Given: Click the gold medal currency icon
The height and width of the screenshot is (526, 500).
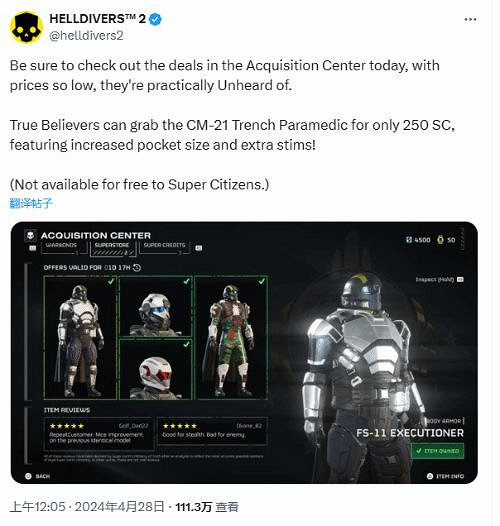Looking at the screenshot, I should [x=440, y=240].
